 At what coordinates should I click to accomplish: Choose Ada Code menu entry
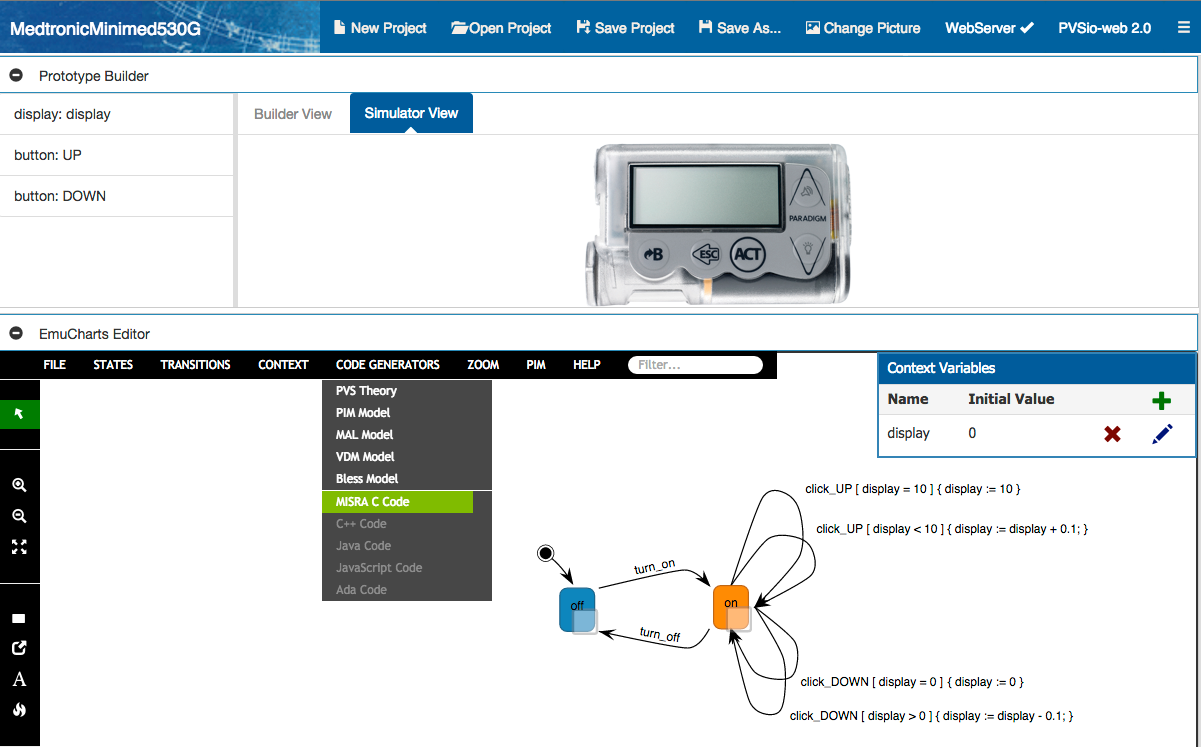tap(407, 590)
